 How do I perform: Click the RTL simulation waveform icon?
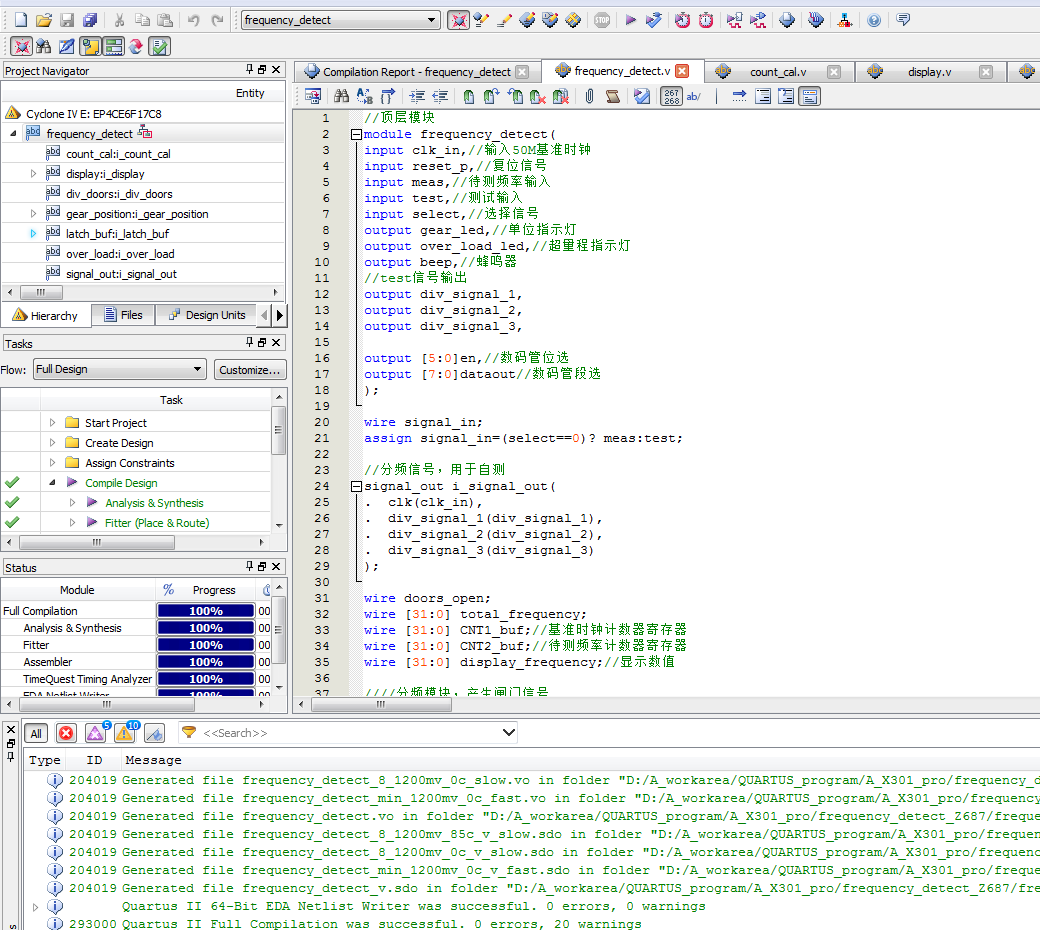pos(734,20)
